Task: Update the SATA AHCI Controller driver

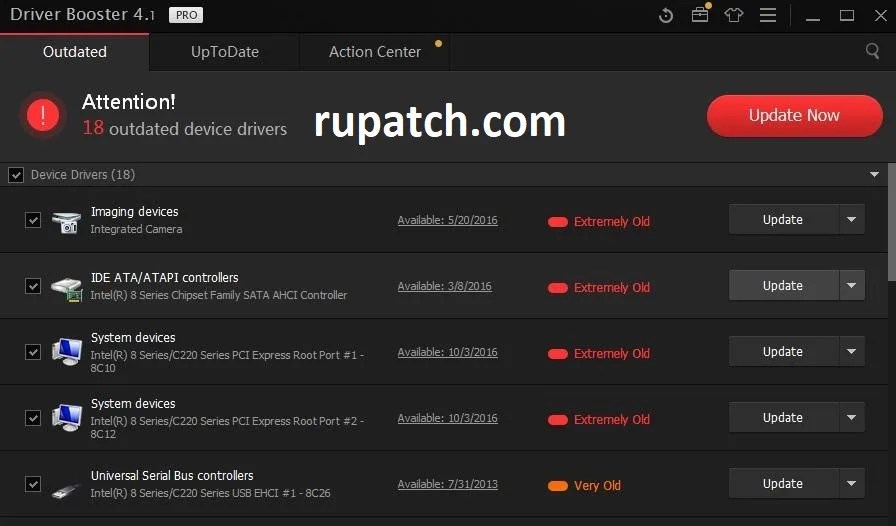Action: [x=783, y=285]
